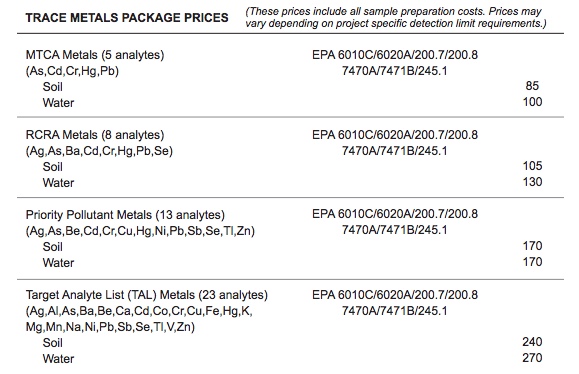The image size is (579, 374).
Task: Click the (As,Cd,Cr,Hg,Pb) analyte list
Action: pos(72,71)
